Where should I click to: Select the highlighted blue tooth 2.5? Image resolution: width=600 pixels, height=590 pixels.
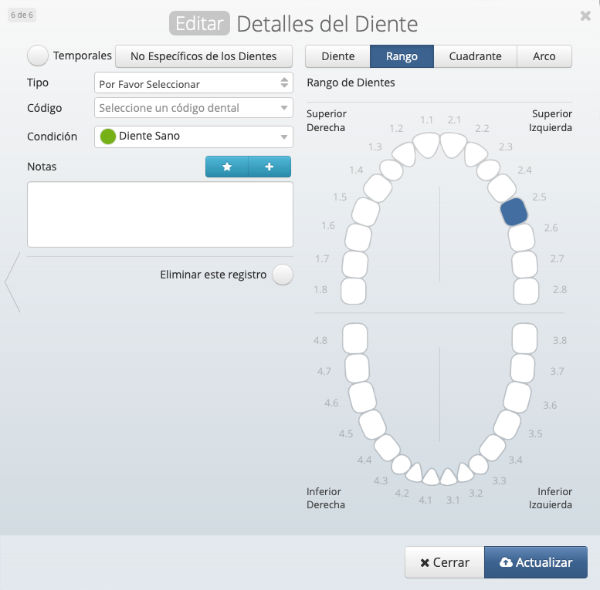(513, 211)
